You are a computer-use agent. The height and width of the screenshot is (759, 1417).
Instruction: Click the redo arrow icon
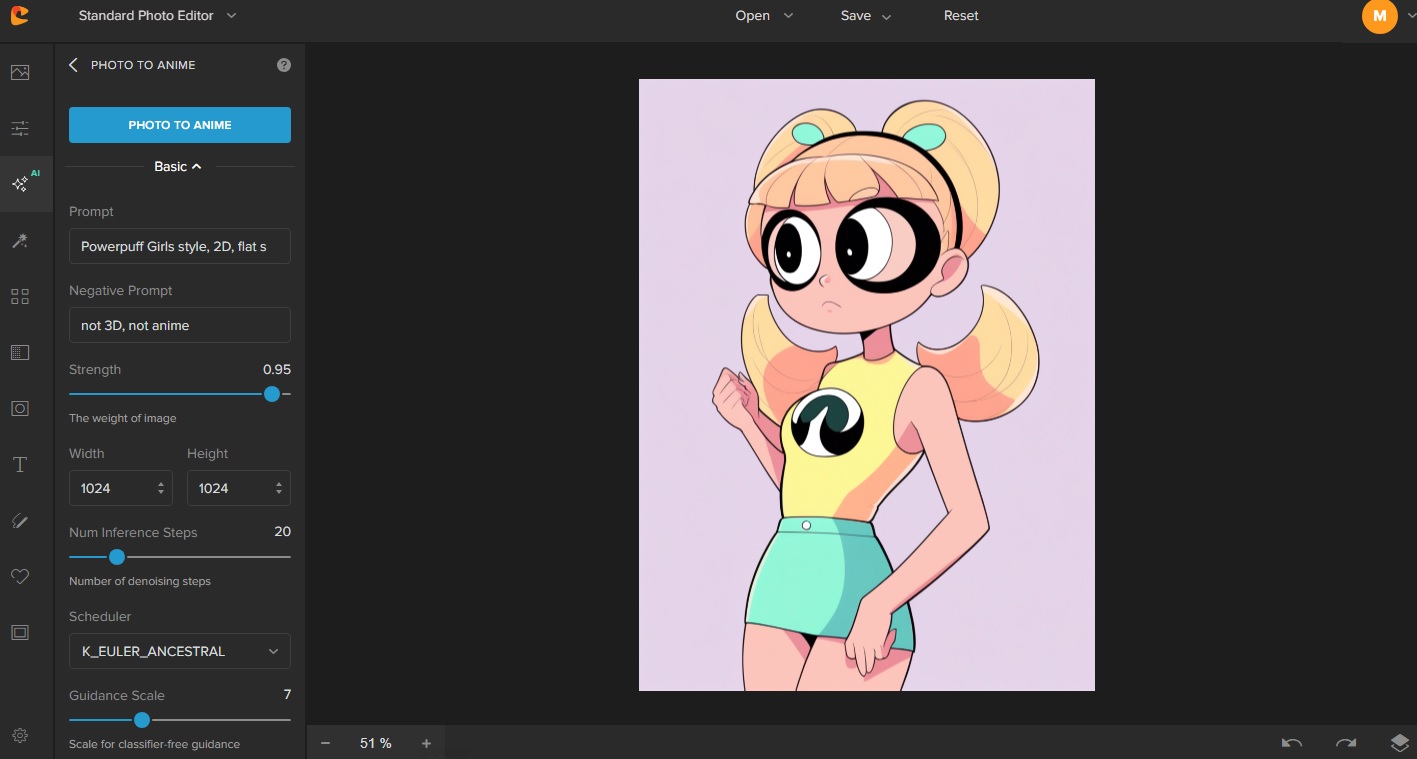[x=1346, y=743]
